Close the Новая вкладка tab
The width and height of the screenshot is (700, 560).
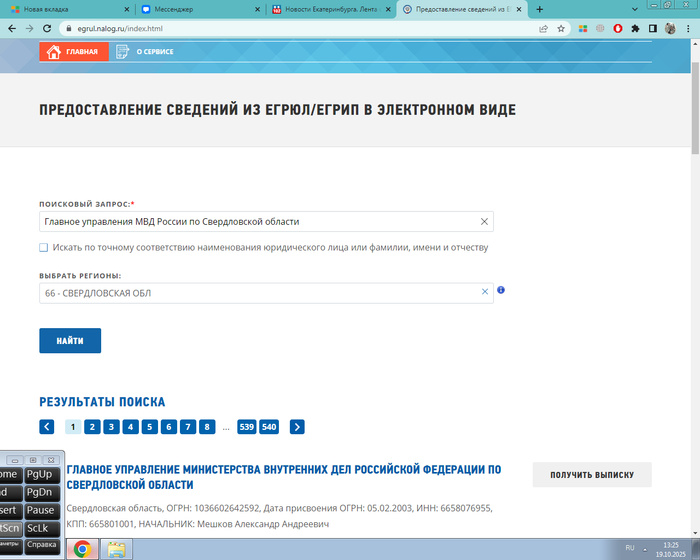click(127, 9)
